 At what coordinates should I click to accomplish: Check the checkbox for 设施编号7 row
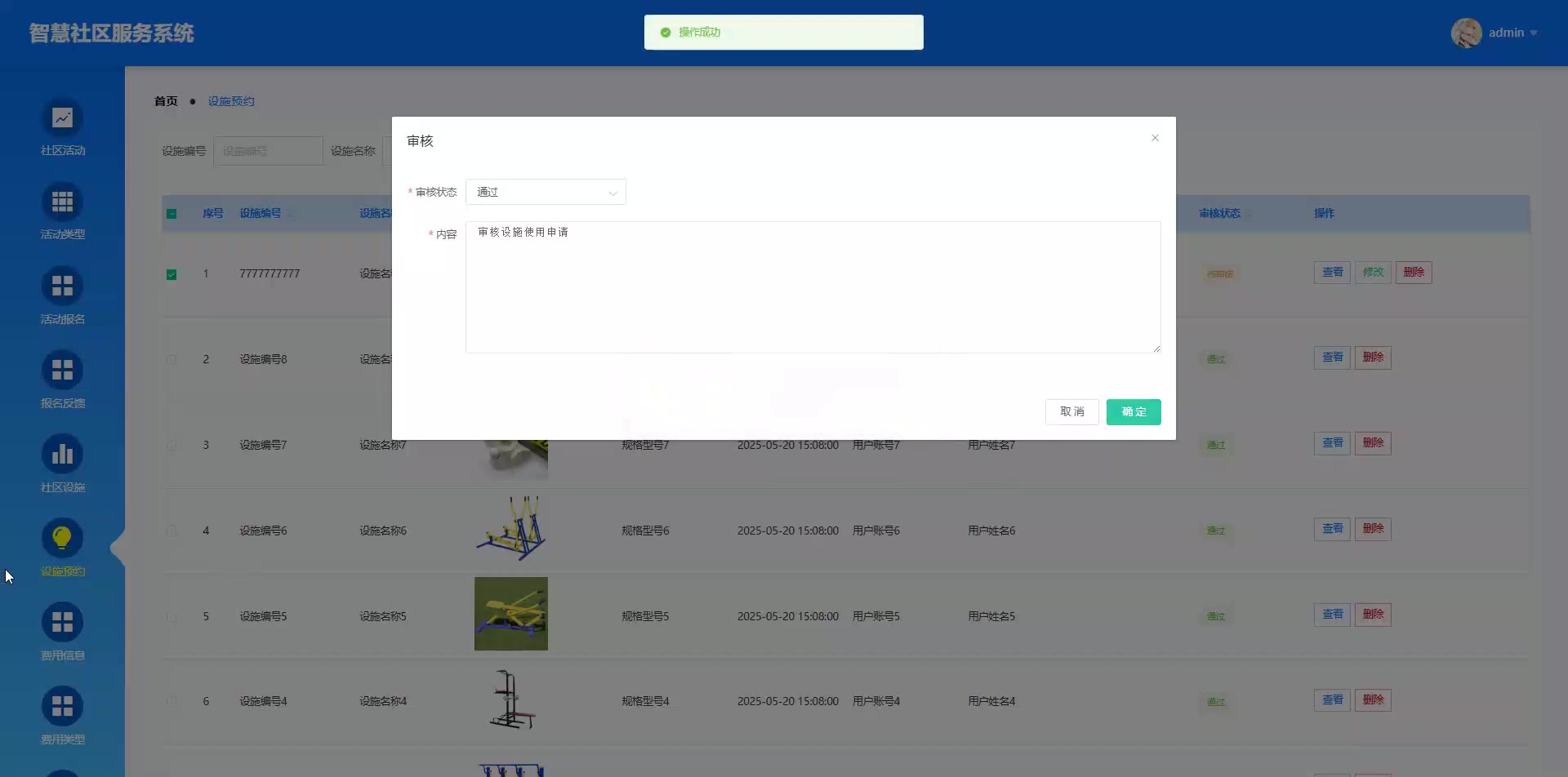(171, 446)
